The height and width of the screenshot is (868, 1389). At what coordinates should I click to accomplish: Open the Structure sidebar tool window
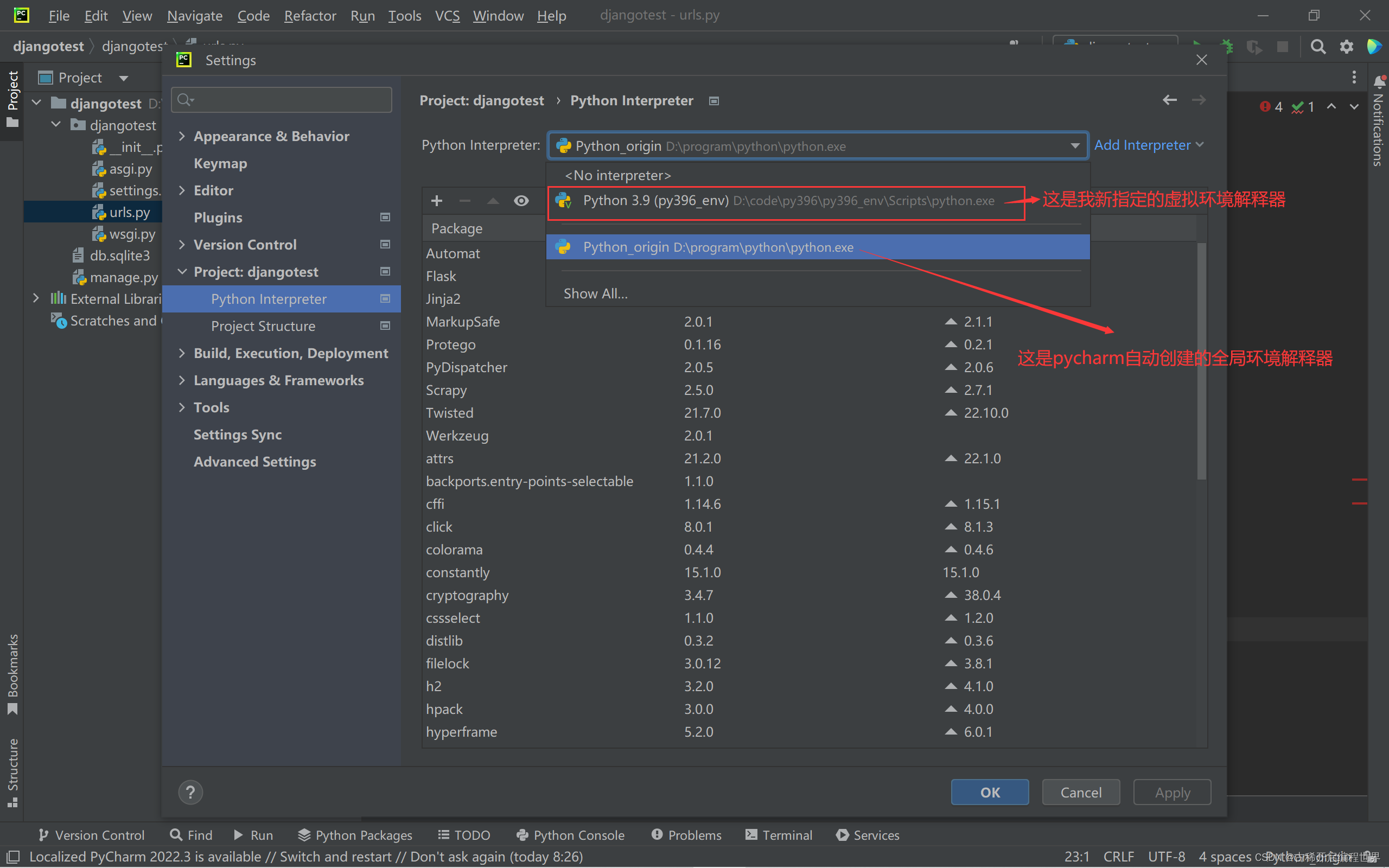point(12,772)
